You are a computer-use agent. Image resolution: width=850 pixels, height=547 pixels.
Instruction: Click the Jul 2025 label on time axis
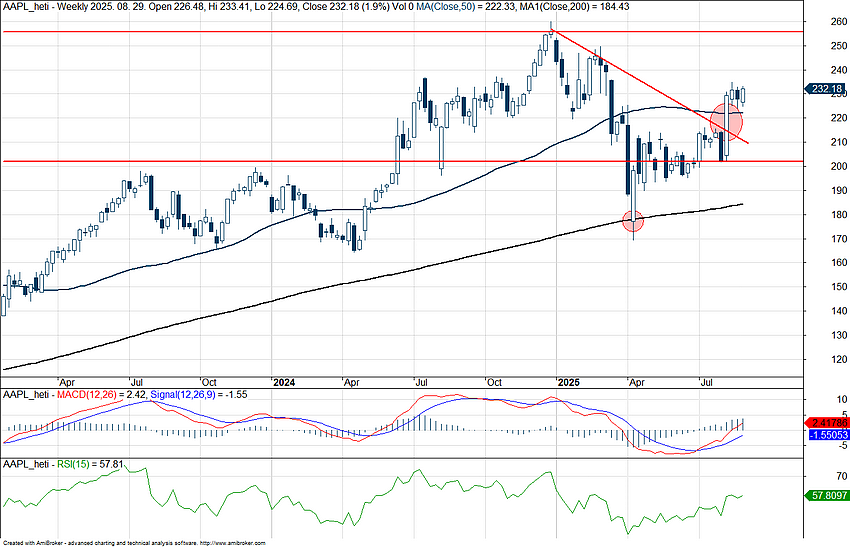707,383
